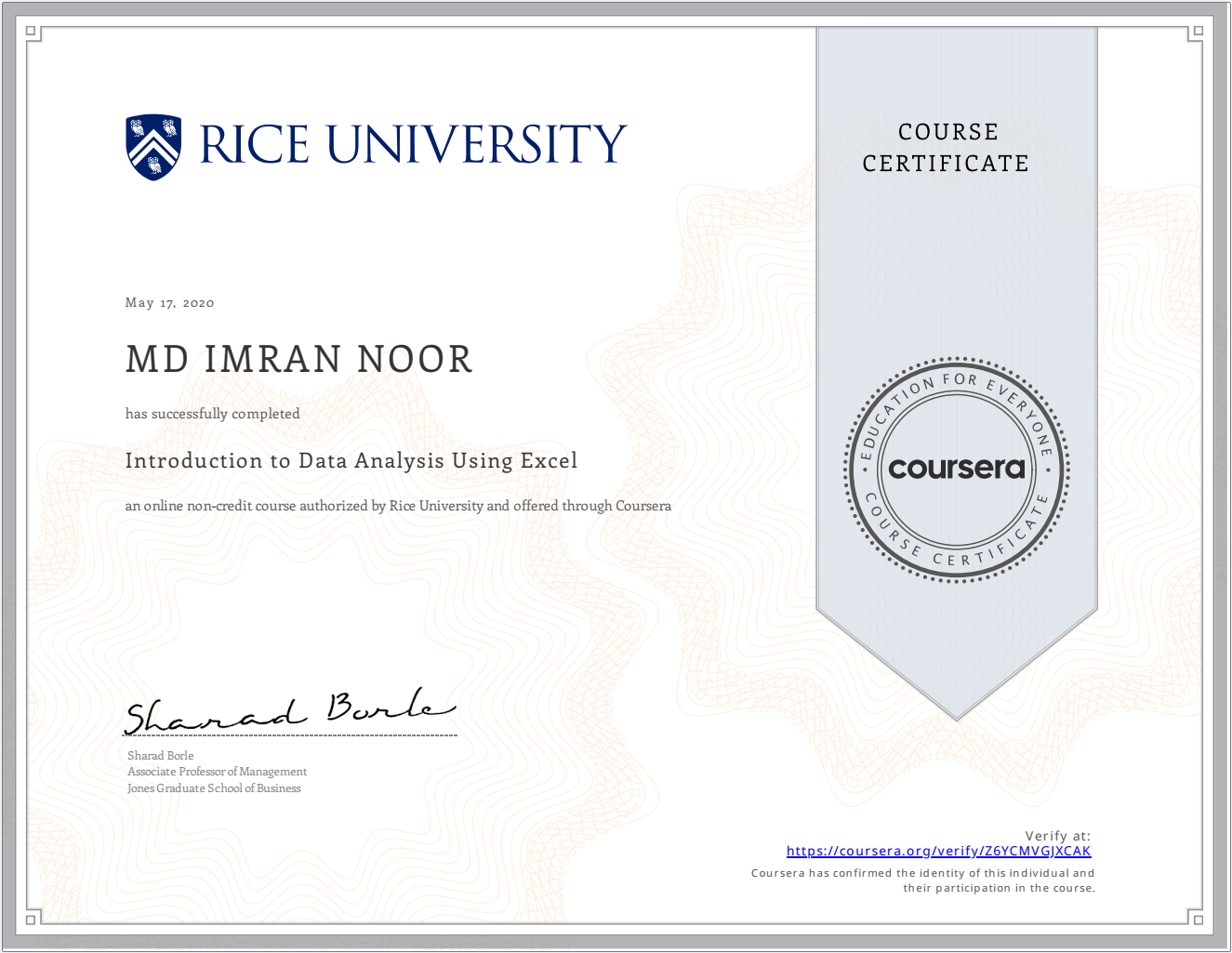Screen dimensions: 1232x953
Task: Click the course title Introduction to Data Analysis Using Excel
Action: (351, 460)
